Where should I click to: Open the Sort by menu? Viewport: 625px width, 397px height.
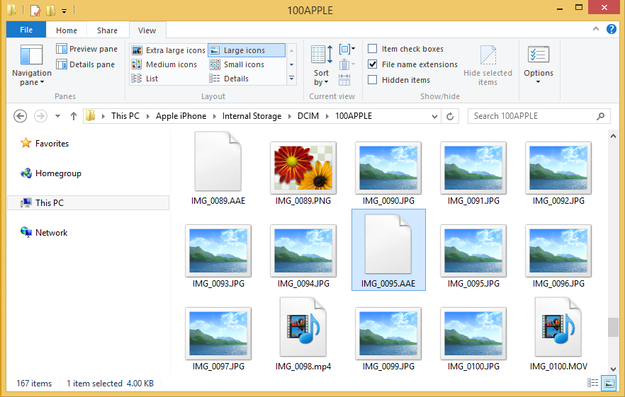coord(321,65)
